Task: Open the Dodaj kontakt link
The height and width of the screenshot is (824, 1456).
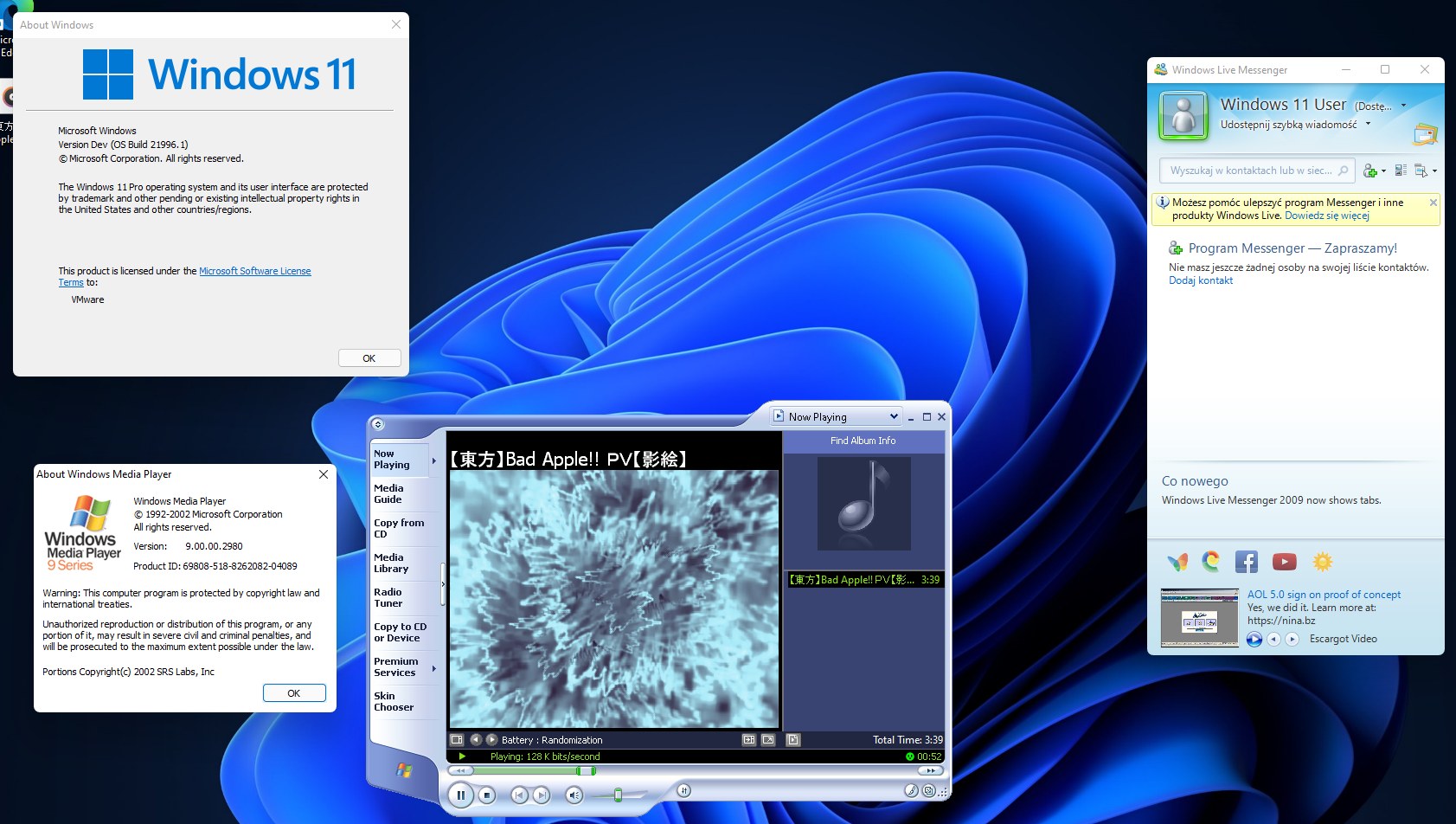Action: 1201,280
